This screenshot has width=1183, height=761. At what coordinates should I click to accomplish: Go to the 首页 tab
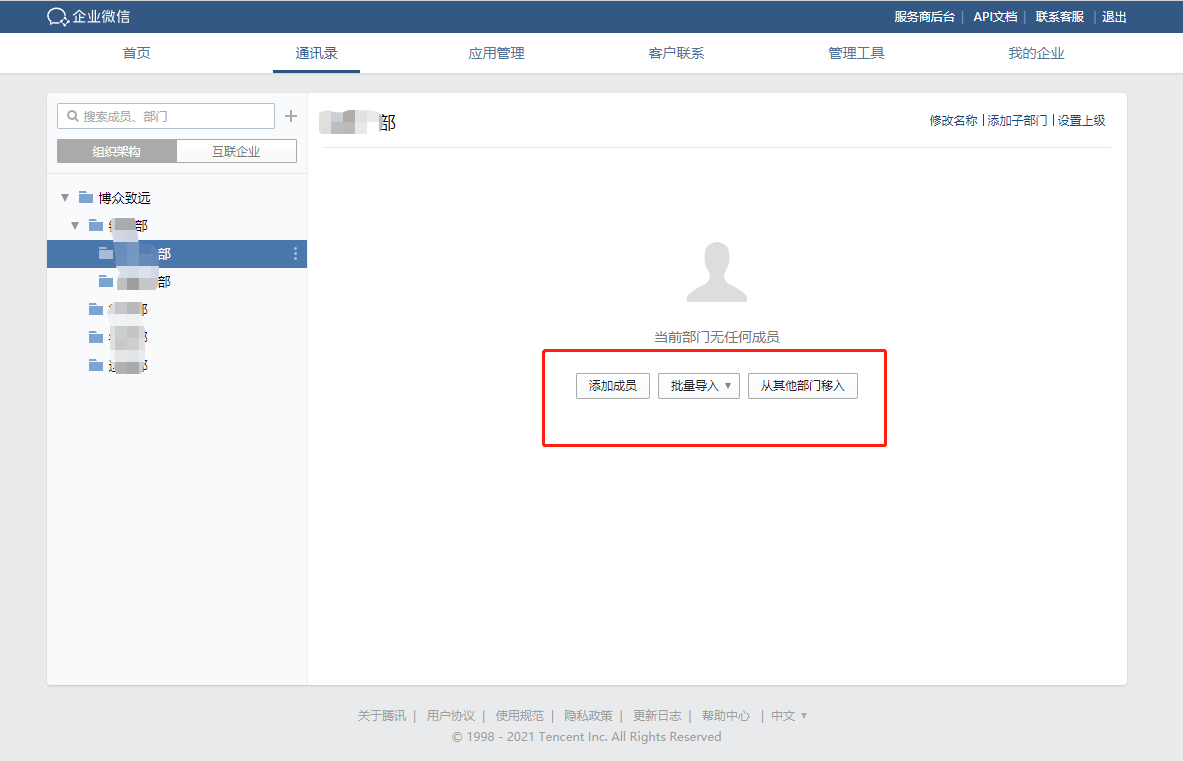(x=137, y=53)
